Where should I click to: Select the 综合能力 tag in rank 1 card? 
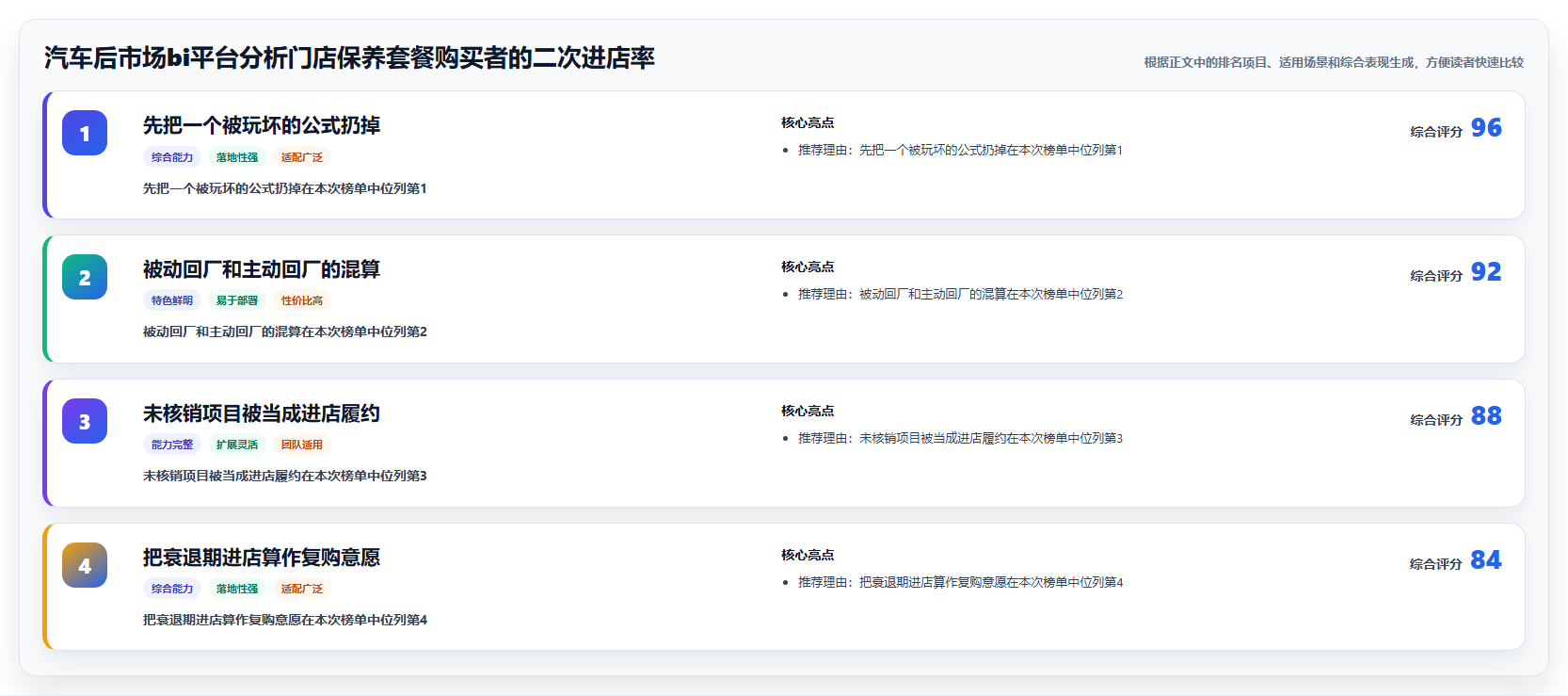click(x=172, y=157)
